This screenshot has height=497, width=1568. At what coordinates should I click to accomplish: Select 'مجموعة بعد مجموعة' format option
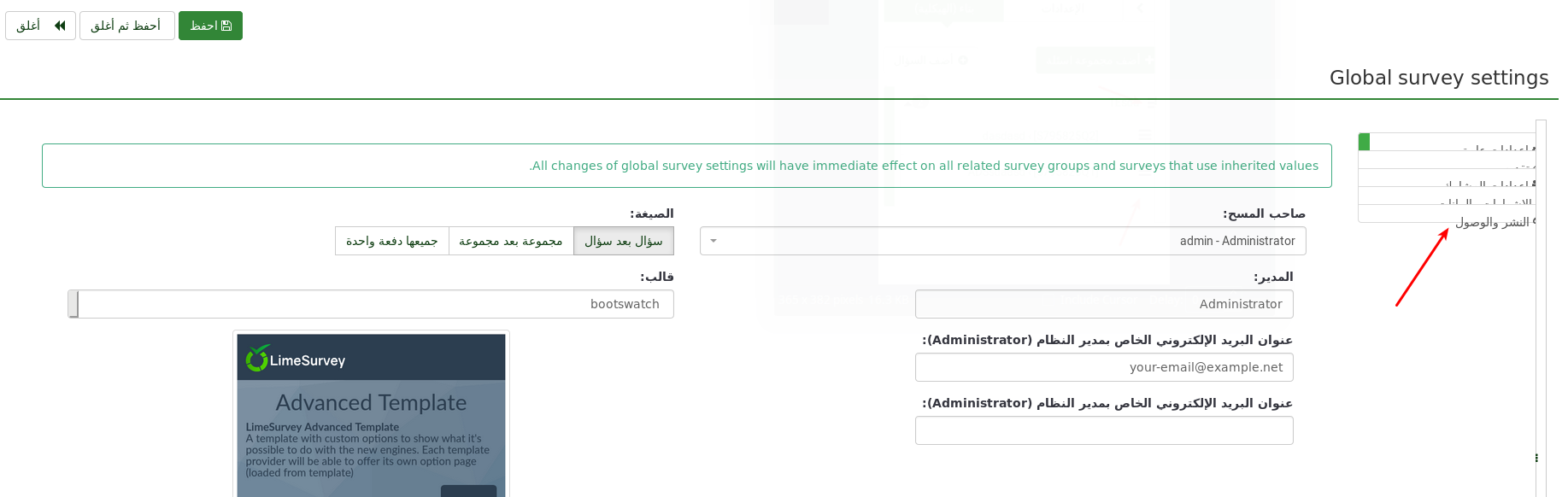[x=511, y=242]
